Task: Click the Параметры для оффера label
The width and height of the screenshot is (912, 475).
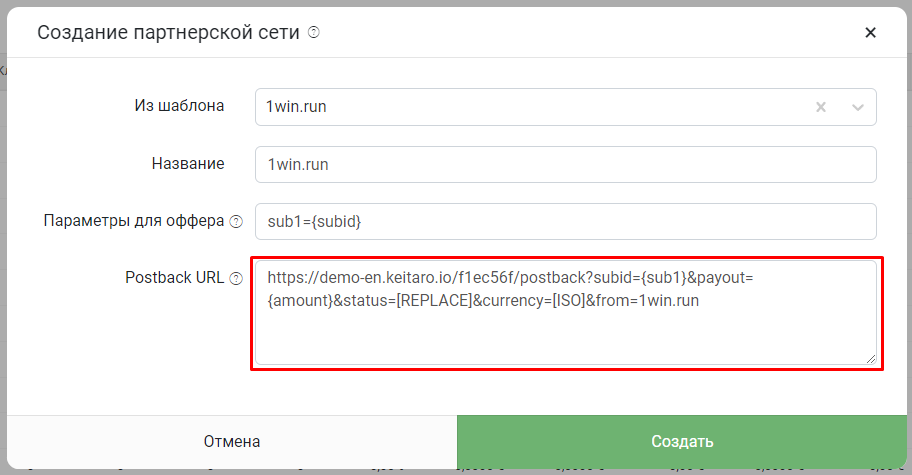Action: [134, 221]
